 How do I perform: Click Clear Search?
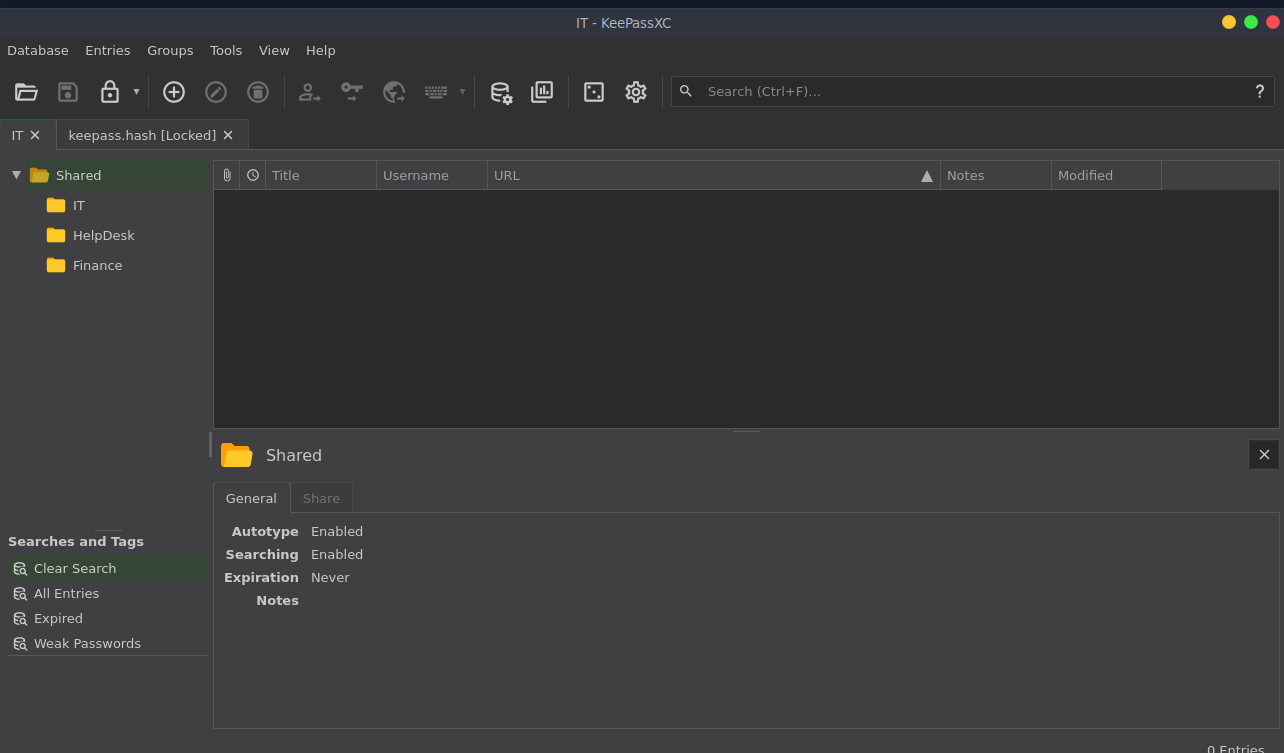coord(108,568)
